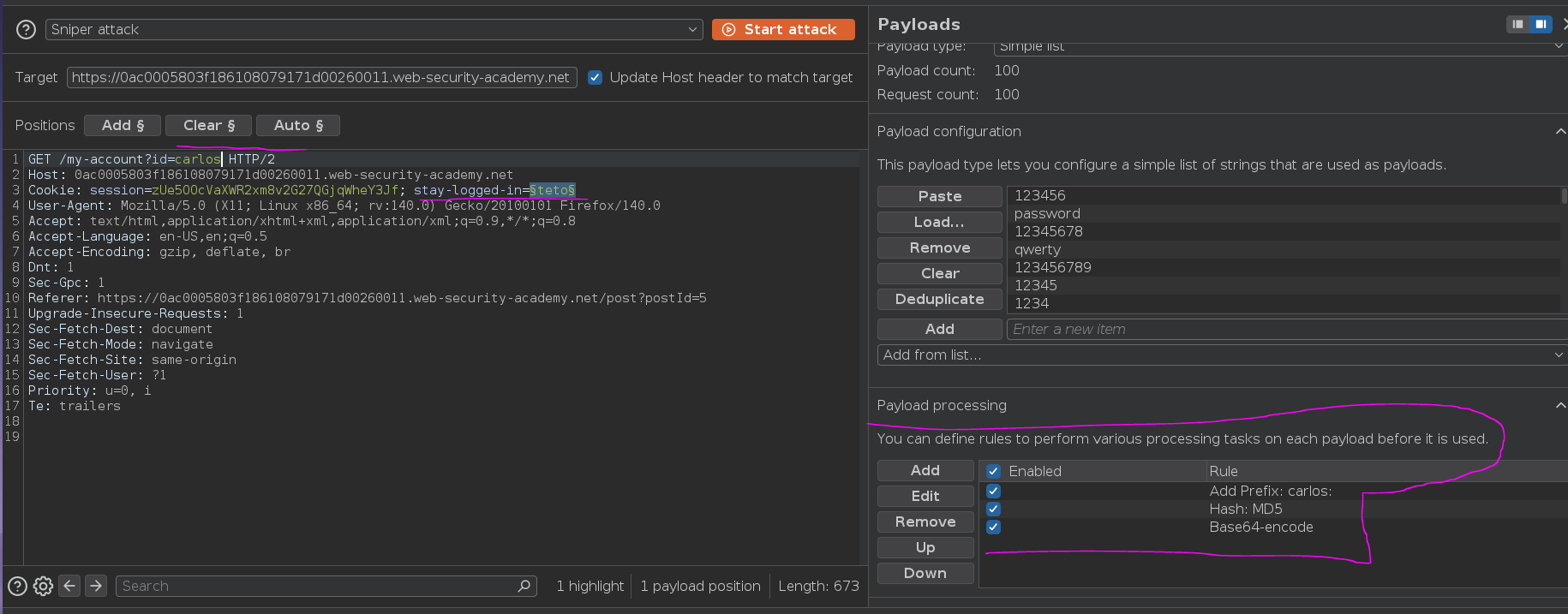Click the Length: 673 status text
The width and height of the screenshot is (1568, 614).
[818, 586]
